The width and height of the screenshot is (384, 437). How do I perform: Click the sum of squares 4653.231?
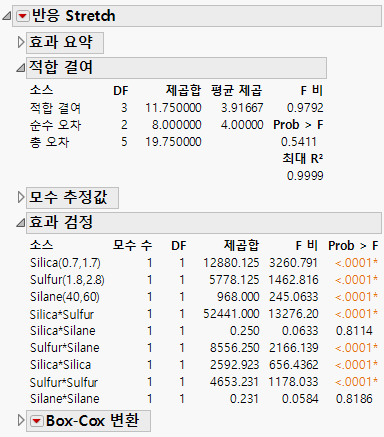235,382
